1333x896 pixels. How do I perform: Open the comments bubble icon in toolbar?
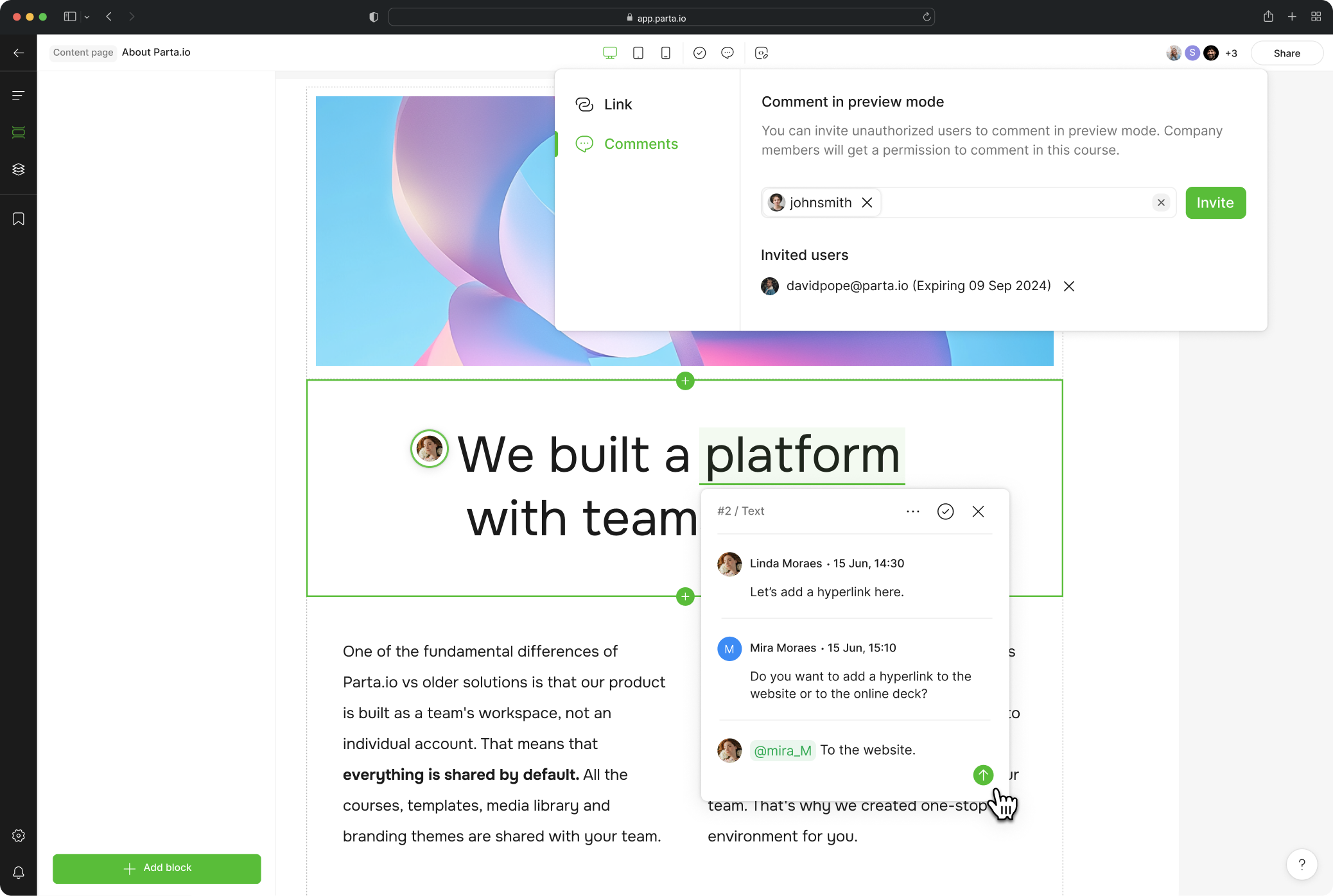point(727,53)
